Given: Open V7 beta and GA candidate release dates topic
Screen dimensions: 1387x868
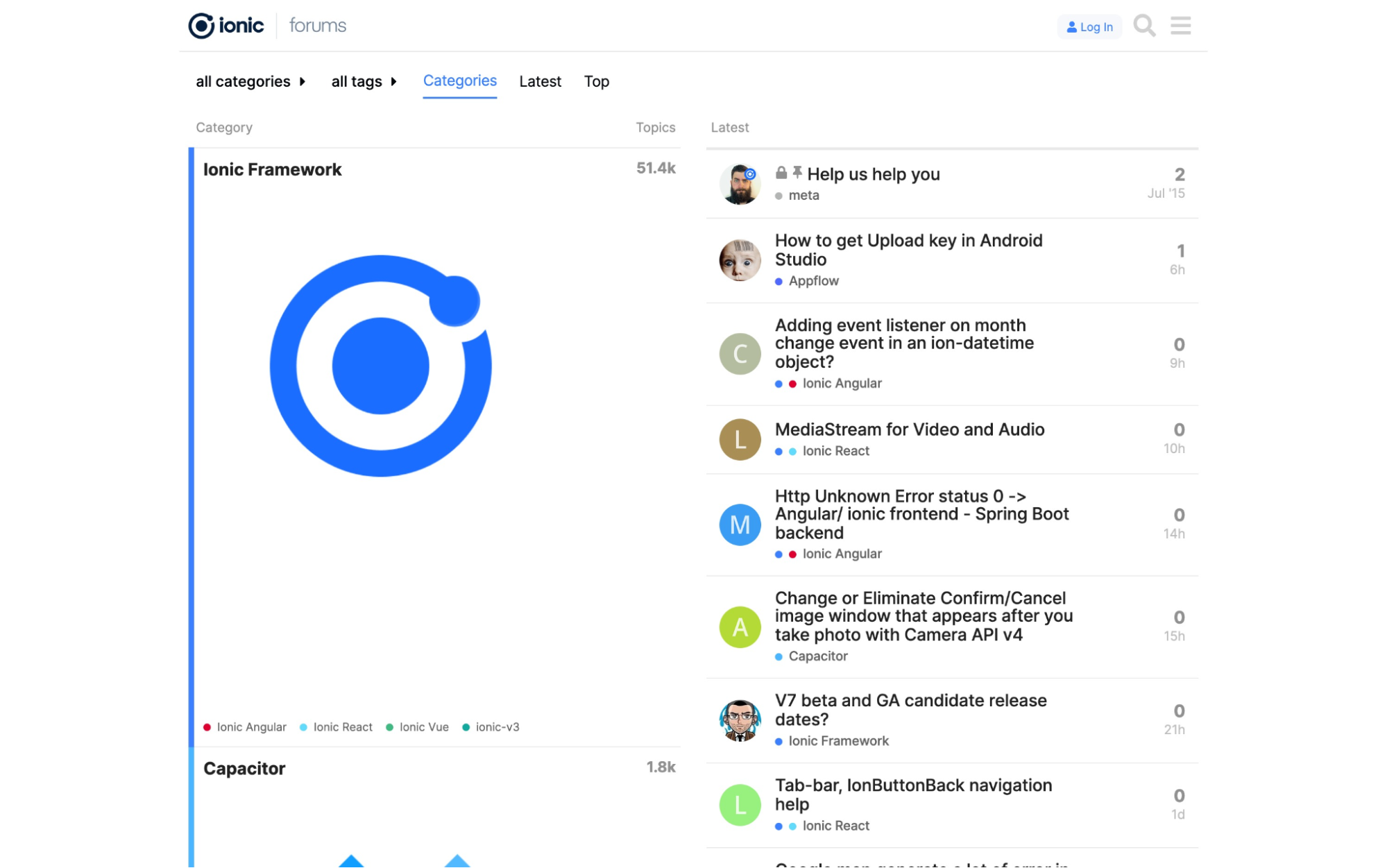Looking at the screenshot, I should 910,710.
